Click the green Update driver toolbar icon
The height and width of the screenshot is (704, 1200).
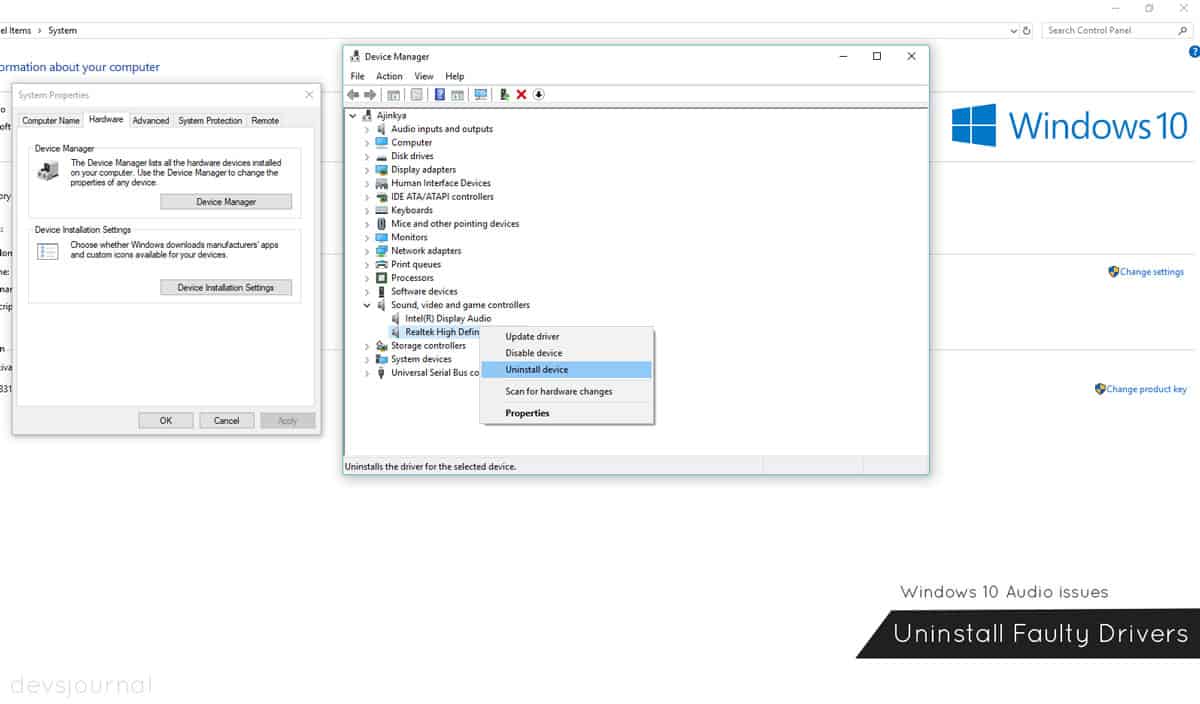coord(505,94)
